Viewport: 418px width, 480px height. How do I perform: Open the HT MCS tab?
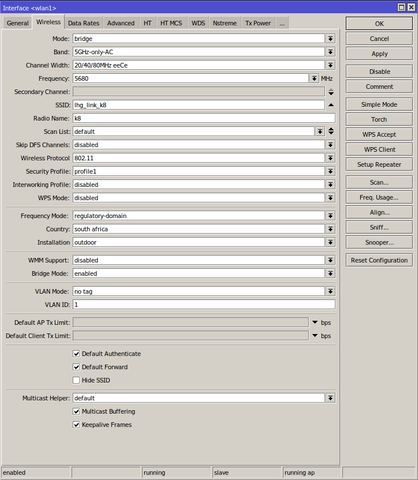(x=171, y=23)
